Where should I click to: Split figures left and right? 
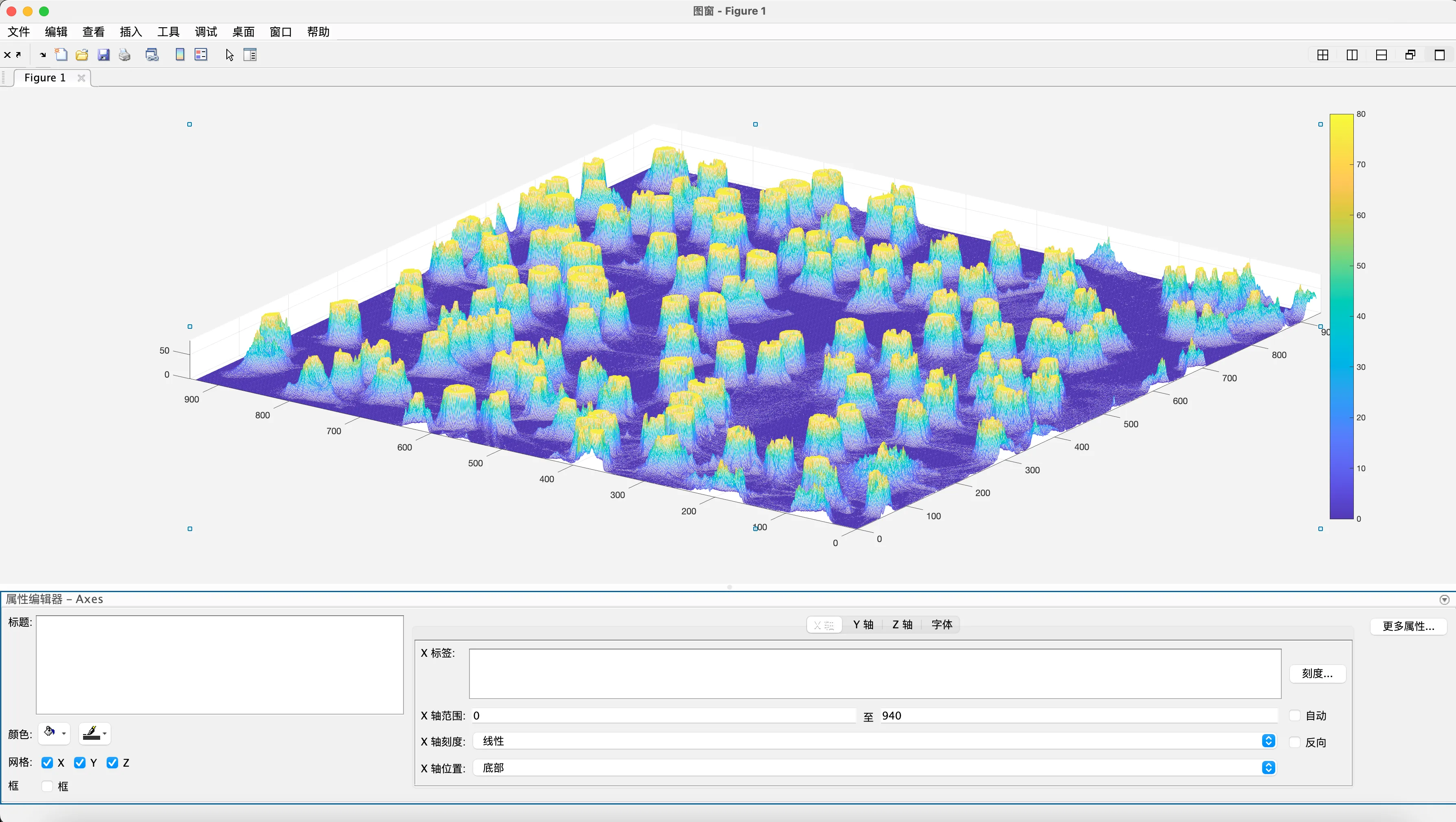pos(1352,55)
